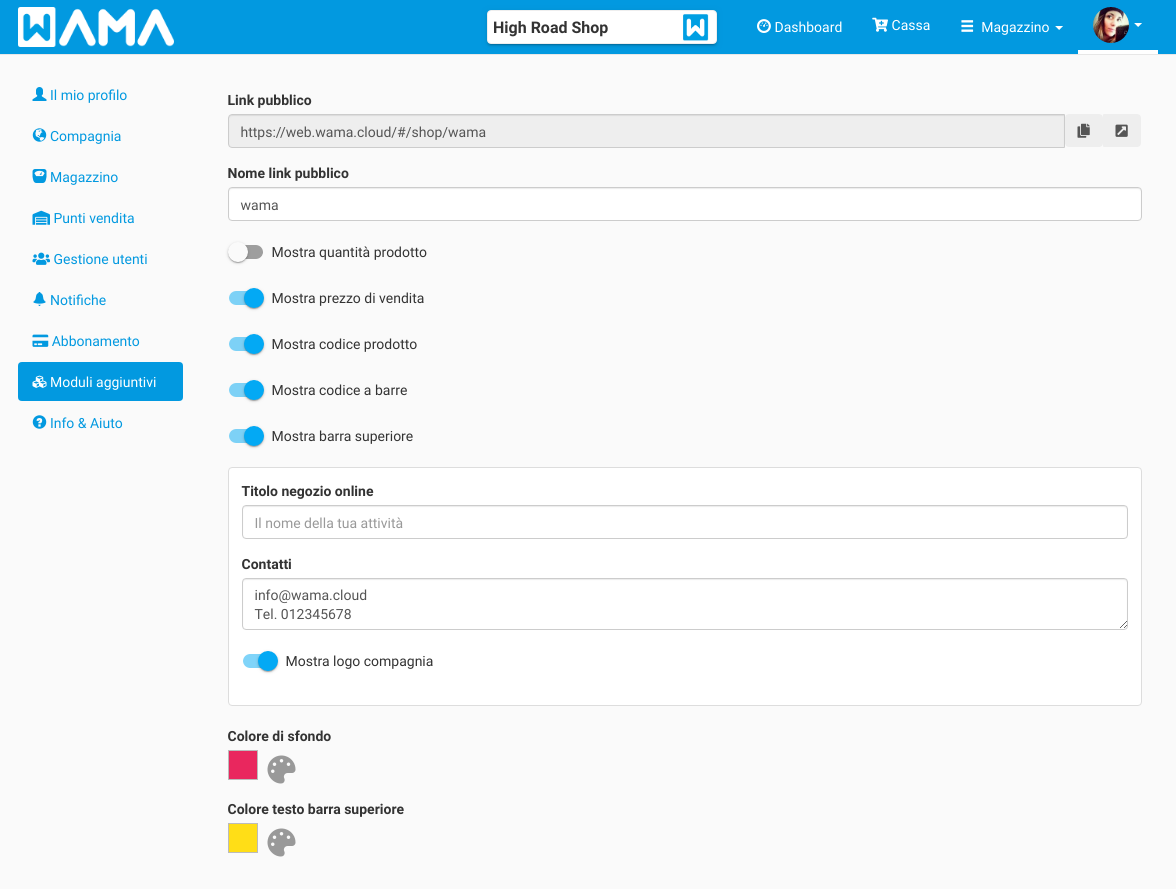Click the pink background color swatch
The image size is (1176, 889).
pos(243,765)
